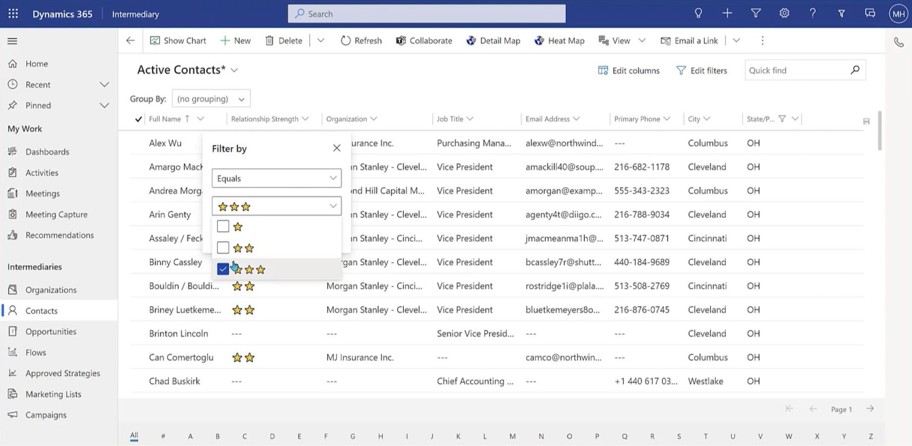
Task: Click Dynamics 365 brand label
Action: click(x=62, y=14)
